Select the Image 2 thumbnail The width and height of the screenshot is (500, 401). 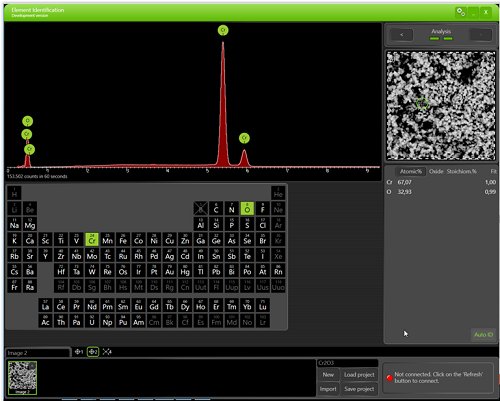click(22, 378)
